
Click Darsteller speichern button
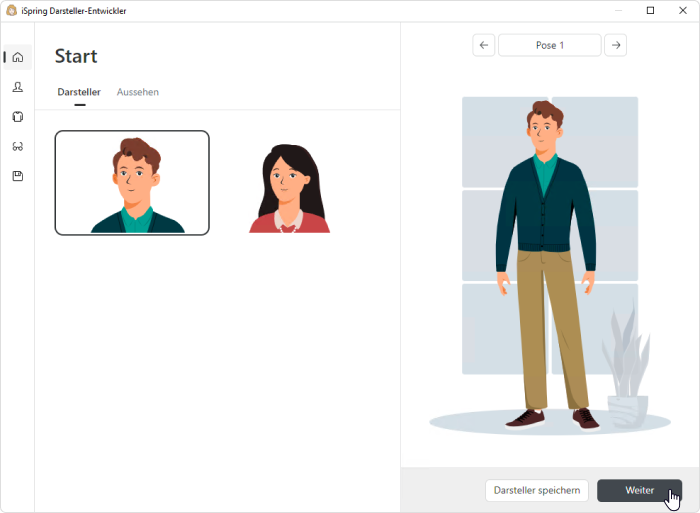(x=537, y=490)
